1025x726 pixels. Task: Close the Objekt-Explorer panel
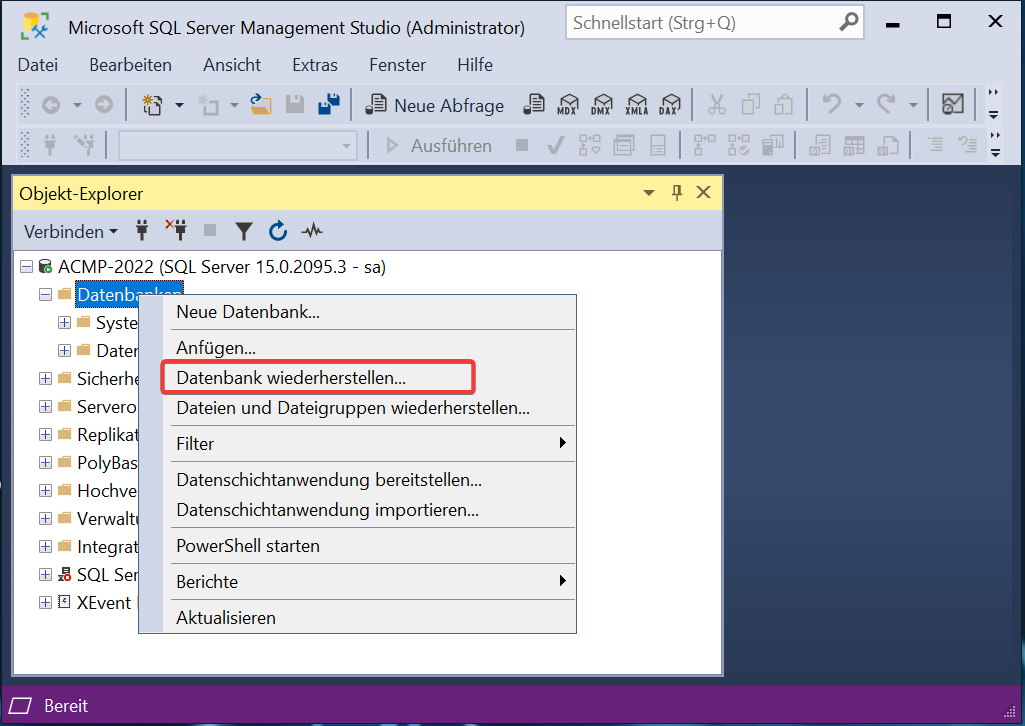click(x=703, y=193)
